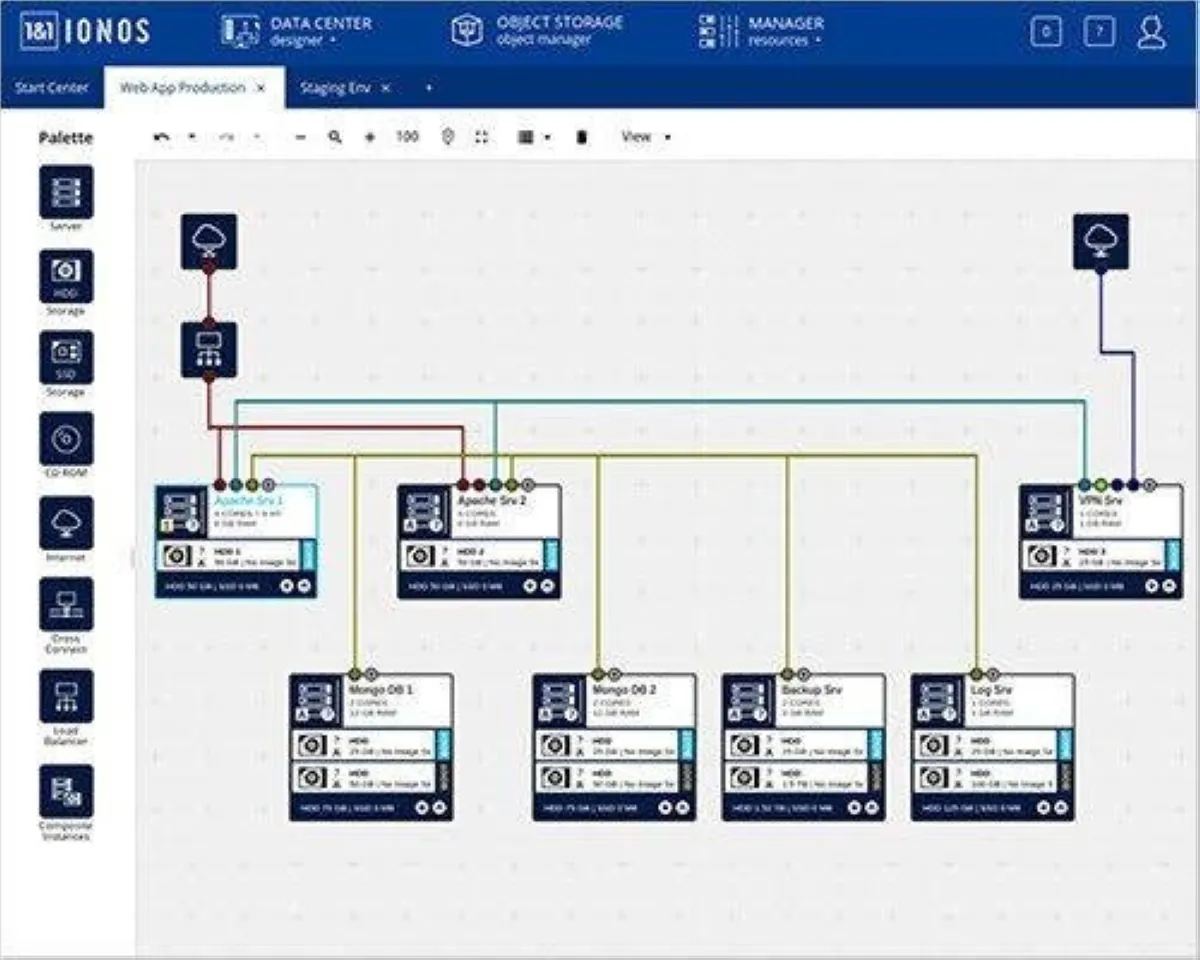
Task: Select the right Internet access node
Action: 1101,240
